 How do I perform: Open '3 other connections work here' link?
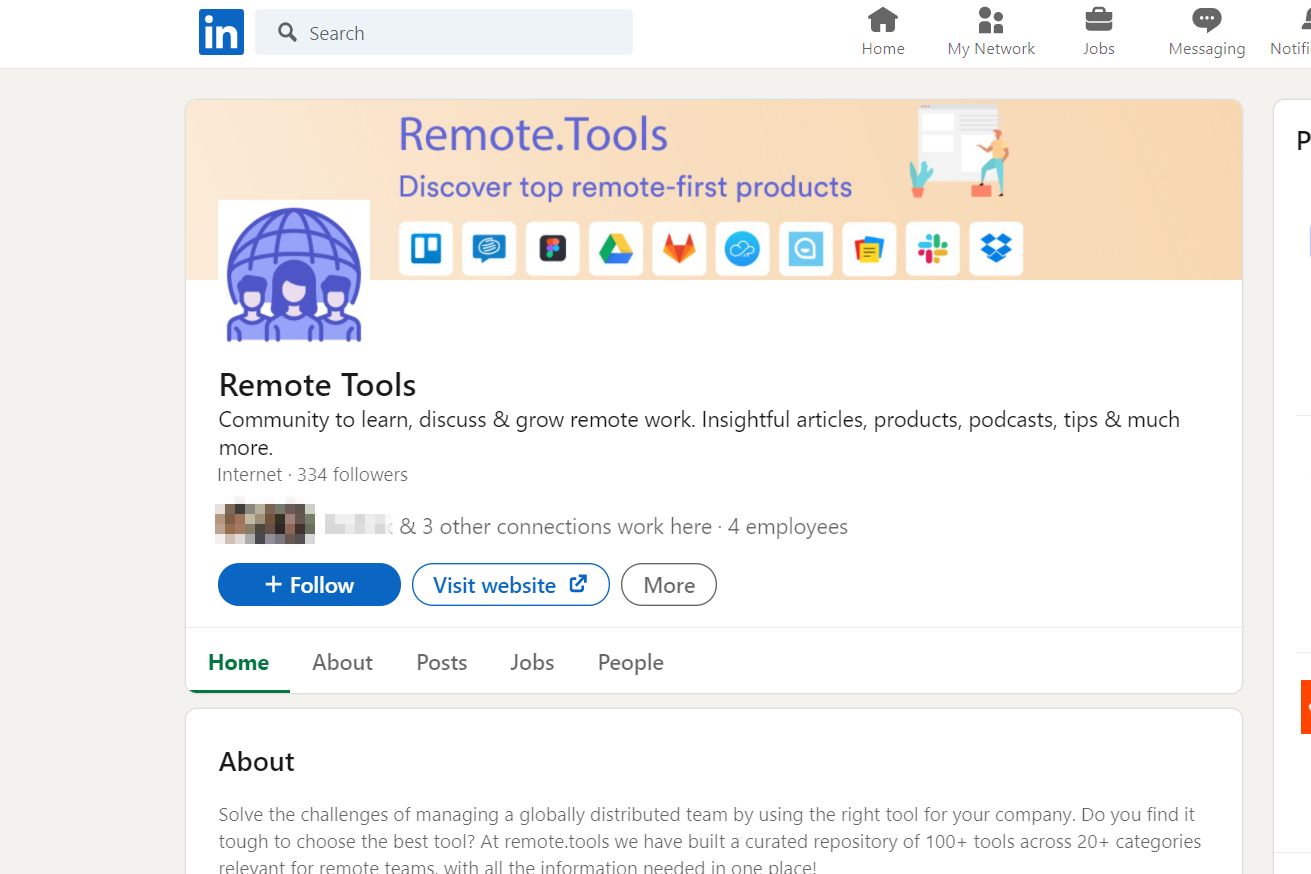(x=567, y=527)
